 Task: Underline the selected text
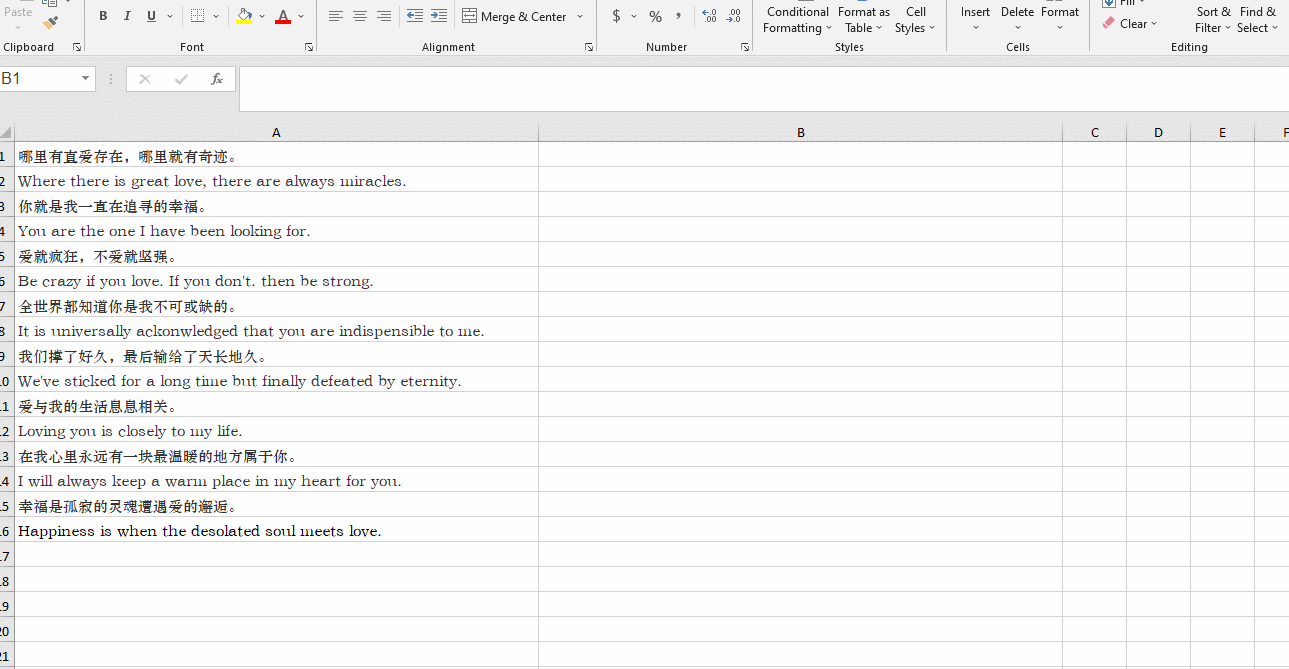click(x=151, y=16)
